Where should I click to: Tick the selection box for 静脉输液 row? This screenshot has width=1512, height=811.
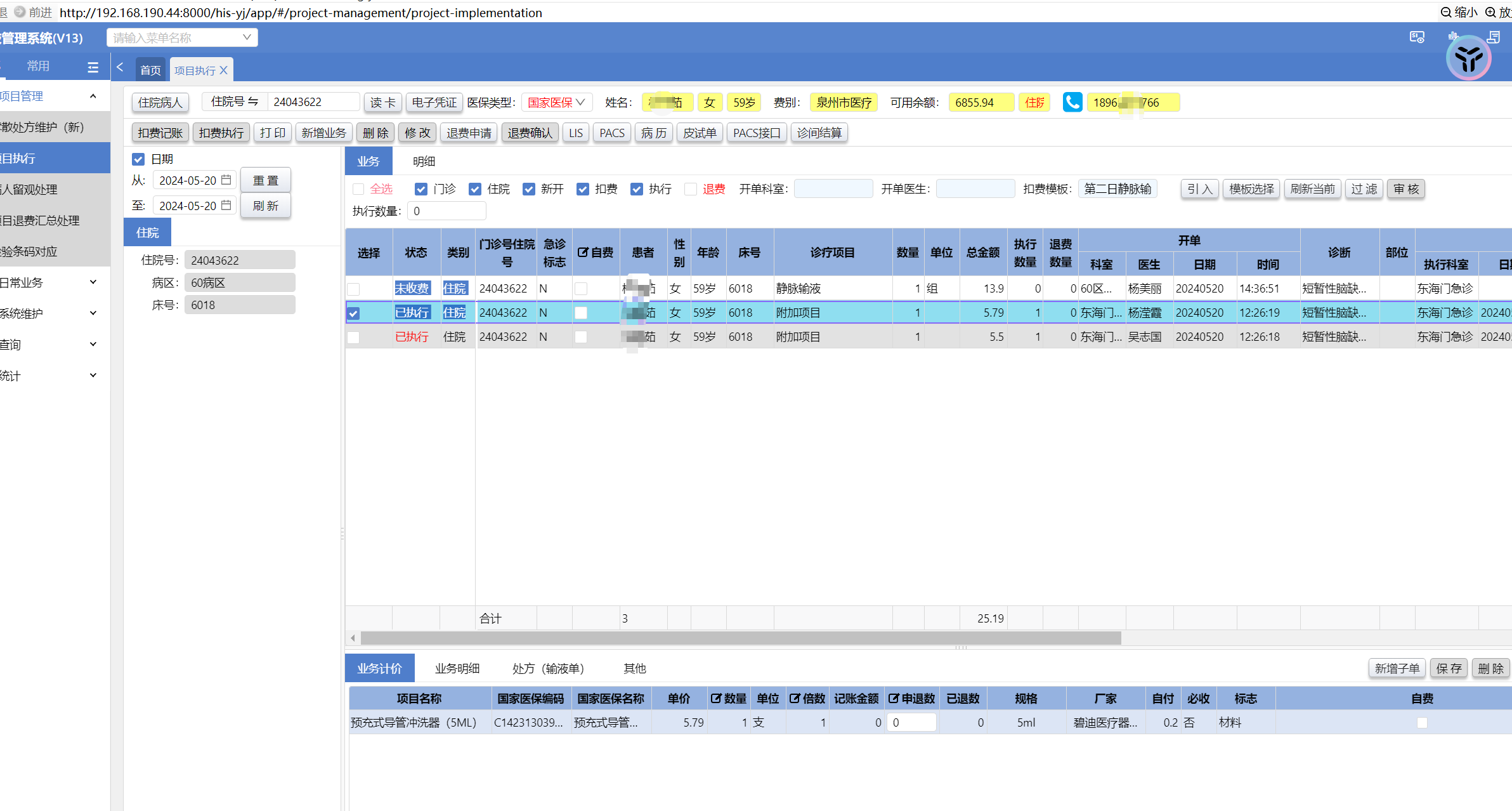pyautogui.click(x=354, y=289)
